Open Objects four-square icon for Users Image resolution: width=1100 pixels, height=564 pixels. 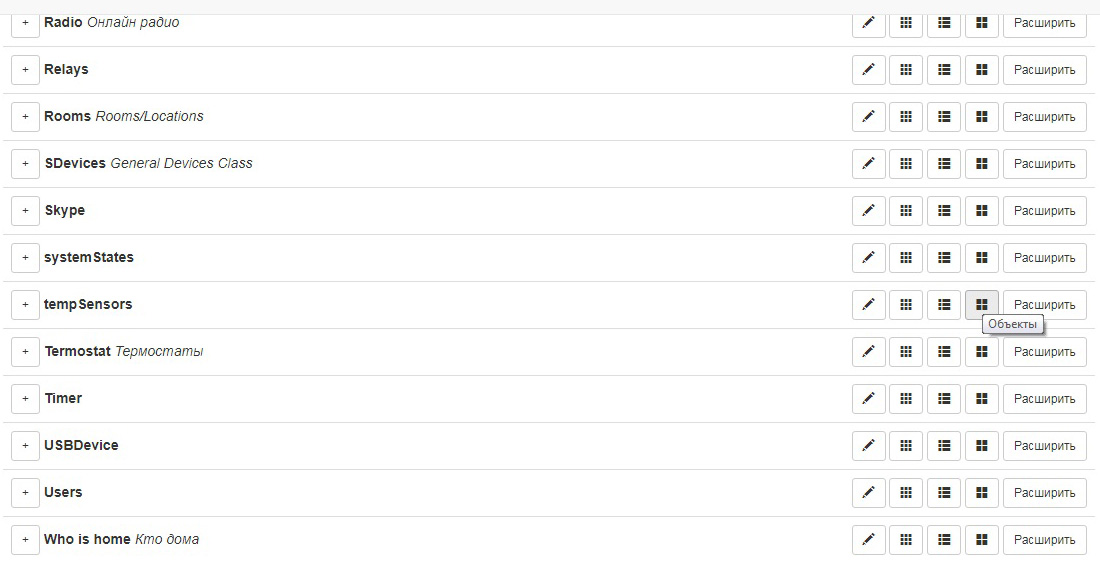pyautogui.click(x=981, y=493)
